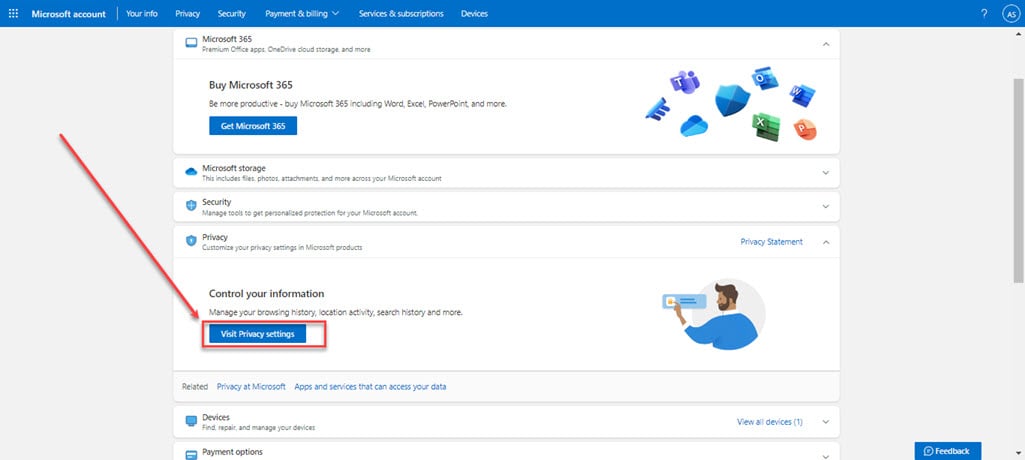Open the Privacy Statement link
Image resolution: width=1025 pixels, height=460 pixels.
coord(771,242)
